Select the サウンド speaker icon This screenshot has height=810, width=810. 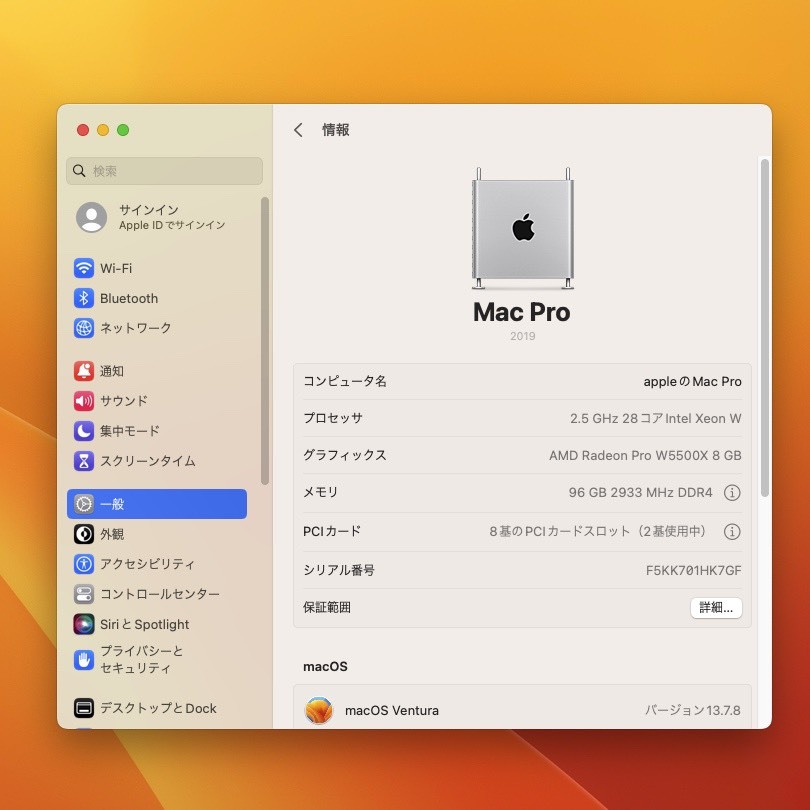point(84,401)
